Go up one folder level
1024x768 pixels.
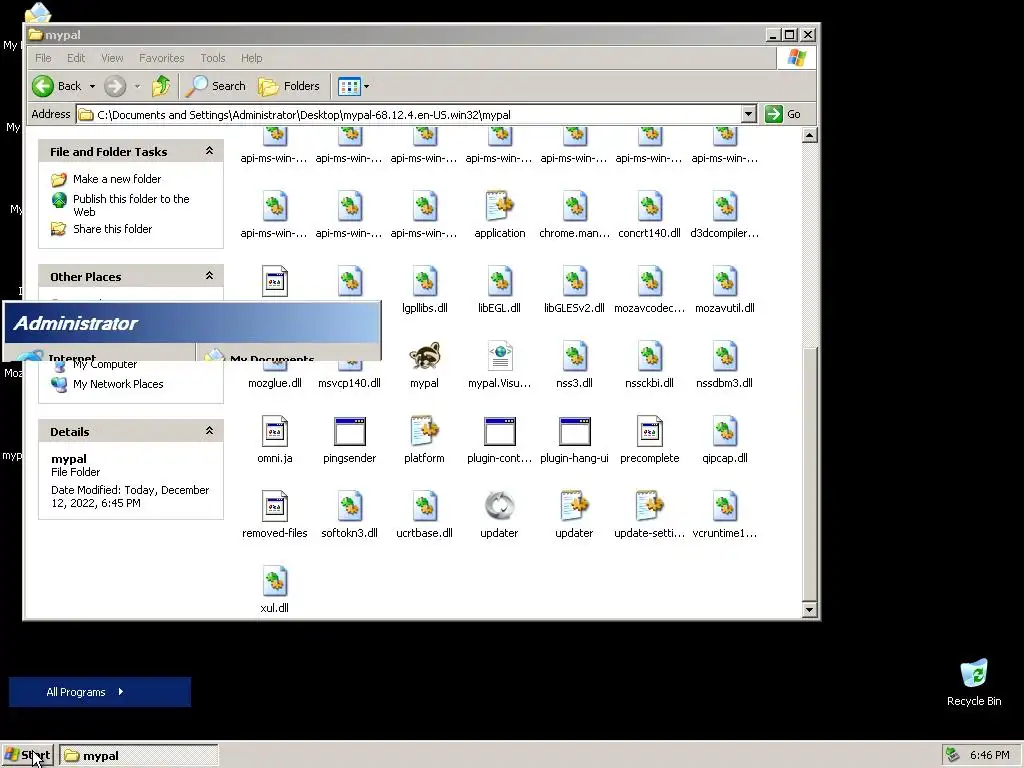click(161, 86)
